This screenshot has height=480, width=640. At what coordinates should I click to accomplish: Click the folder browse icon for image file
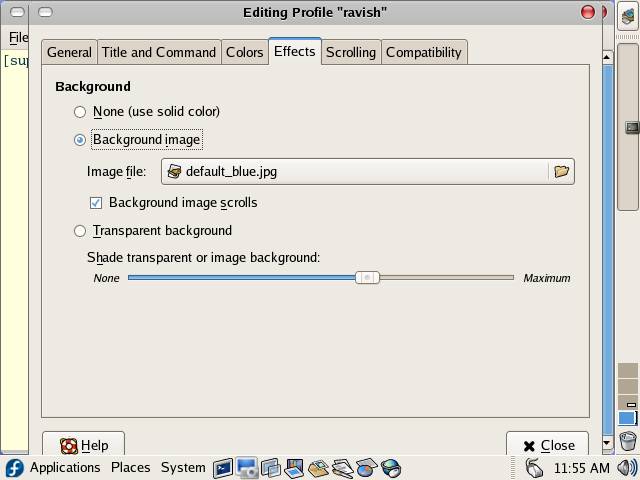[561, 171]
